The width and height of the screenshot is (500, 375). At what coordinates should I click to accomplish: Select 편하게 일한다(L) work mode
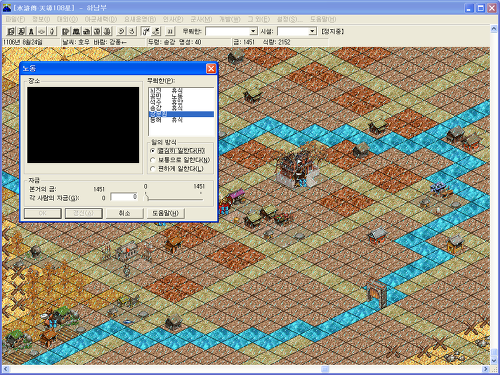tap(177, 169)
